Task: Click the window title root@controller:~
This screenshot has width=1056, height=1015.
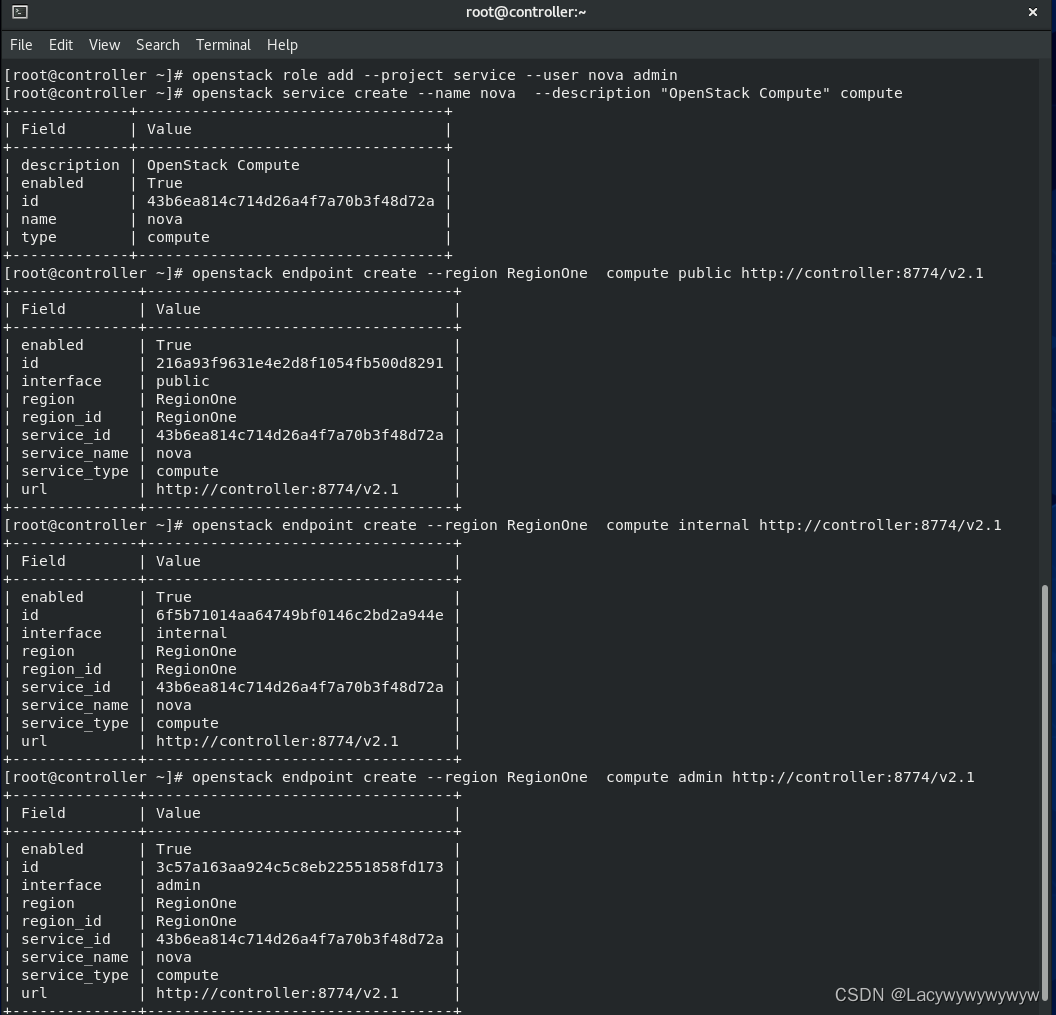Action: [526, 12]
